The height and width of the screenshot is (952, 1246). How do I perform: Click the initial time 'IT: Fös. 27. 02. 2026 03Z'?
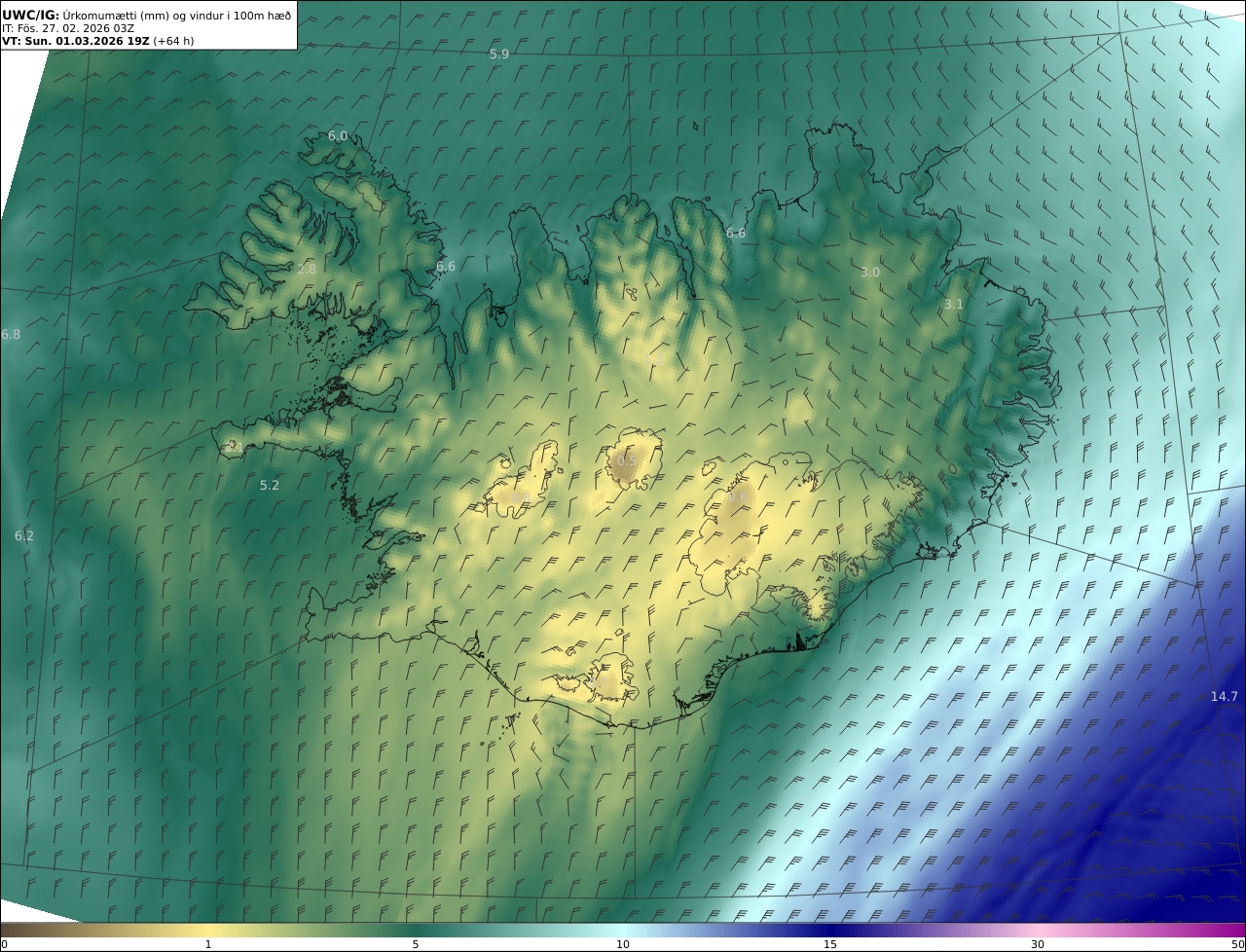(x=67, y=28)
